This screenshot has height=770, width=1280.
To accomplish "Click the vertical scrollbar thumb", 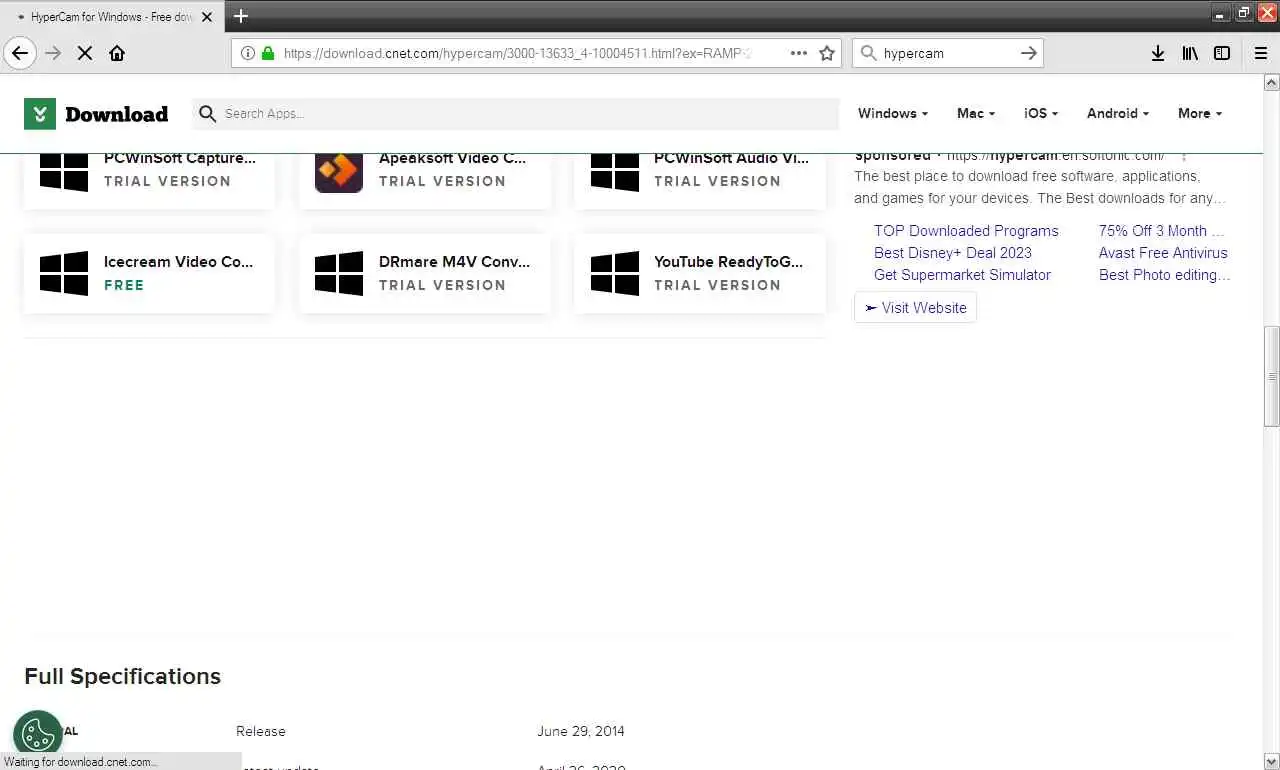I will (x=1272, y=377).
